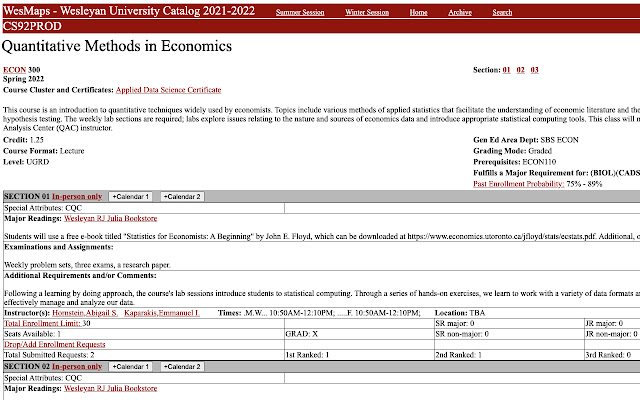This screenshot has height=400, width=640.
Task: Click +Calendar 1 button in Section 02
Action: [131, 367]
